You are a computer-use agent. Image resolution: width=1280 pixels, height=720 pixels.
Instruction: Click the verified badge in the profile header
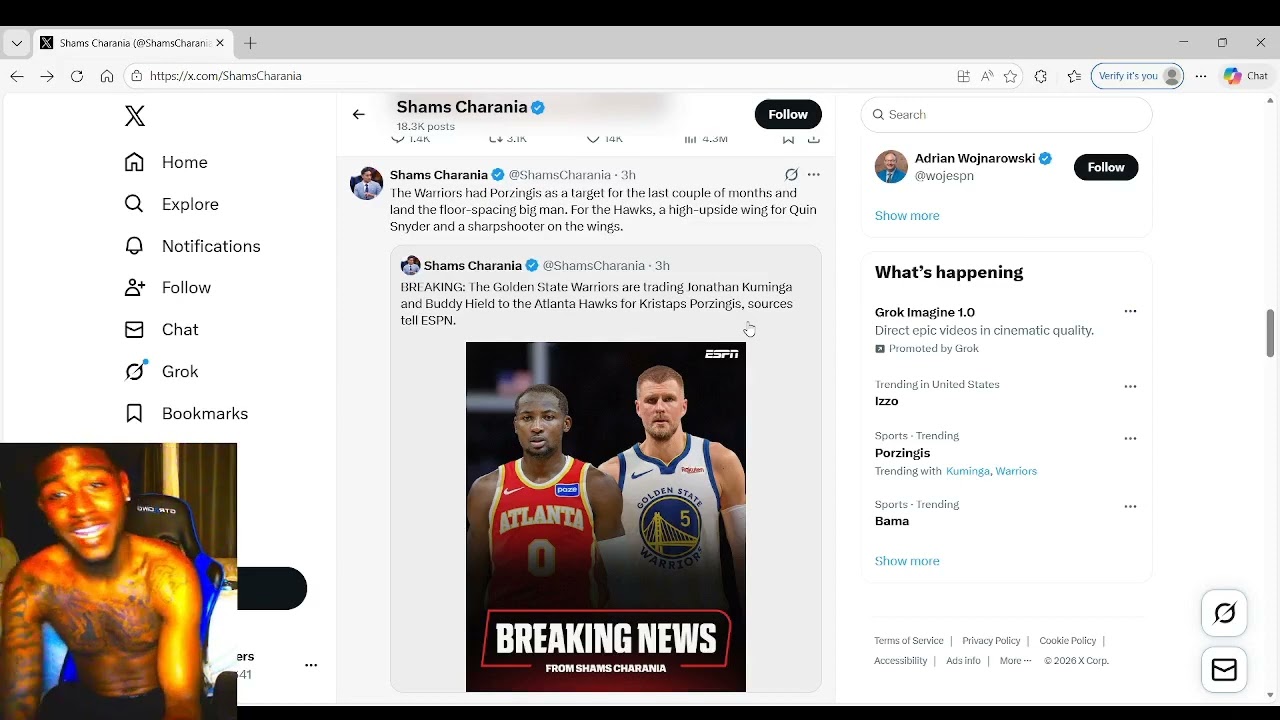coord(538,107)
